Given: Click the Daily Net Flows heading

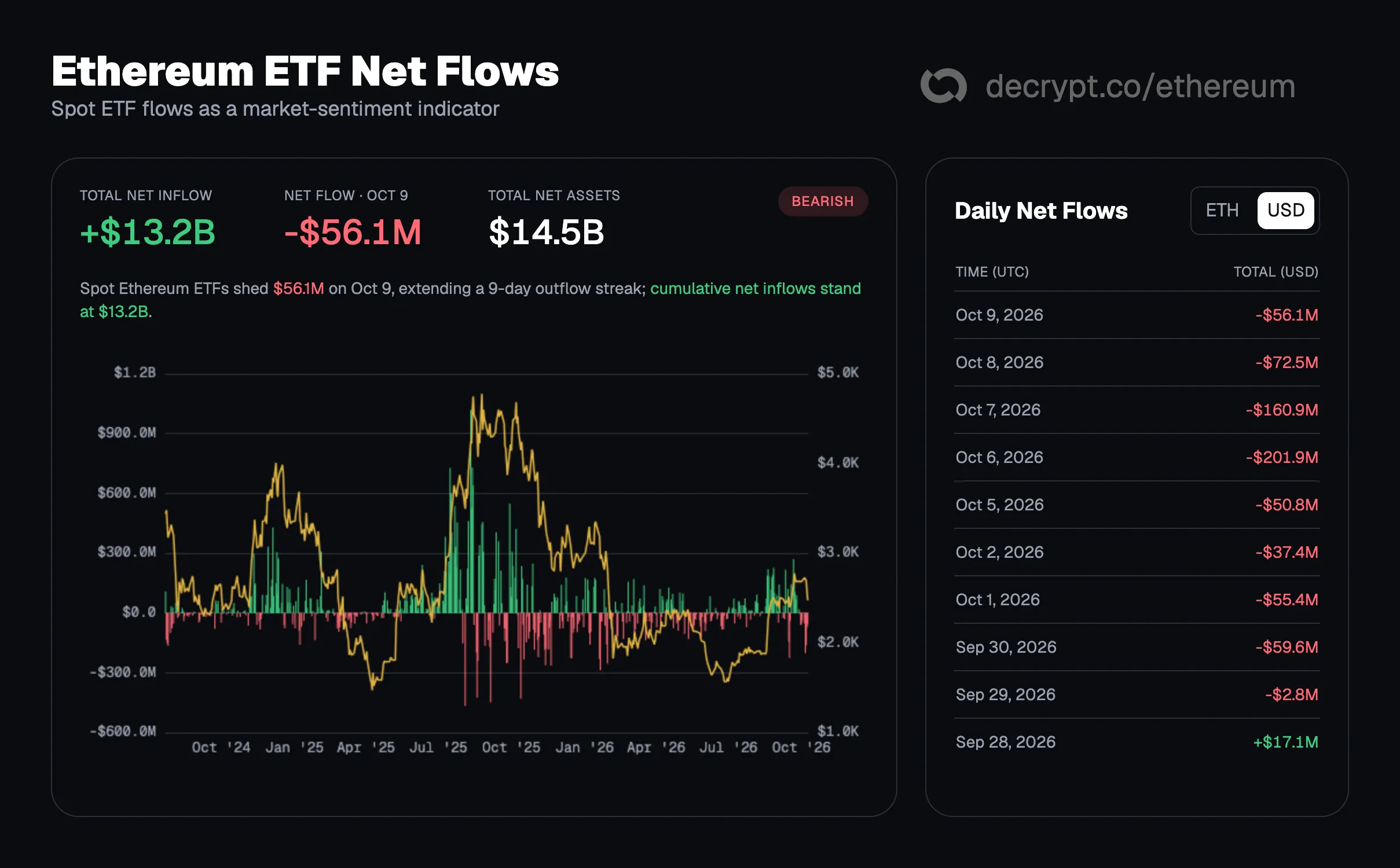Looking at the screenshot, I should (1041, 211).
